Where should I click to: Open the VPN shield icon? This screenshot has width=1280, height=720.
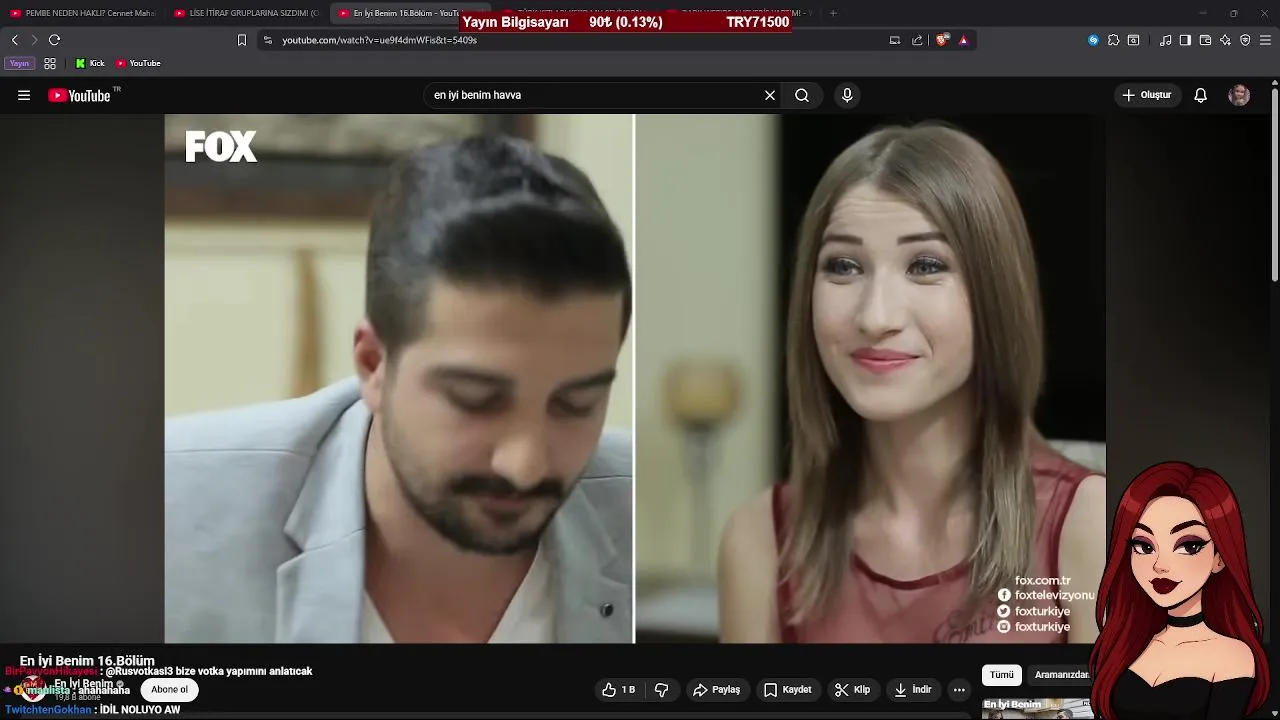1245,40
